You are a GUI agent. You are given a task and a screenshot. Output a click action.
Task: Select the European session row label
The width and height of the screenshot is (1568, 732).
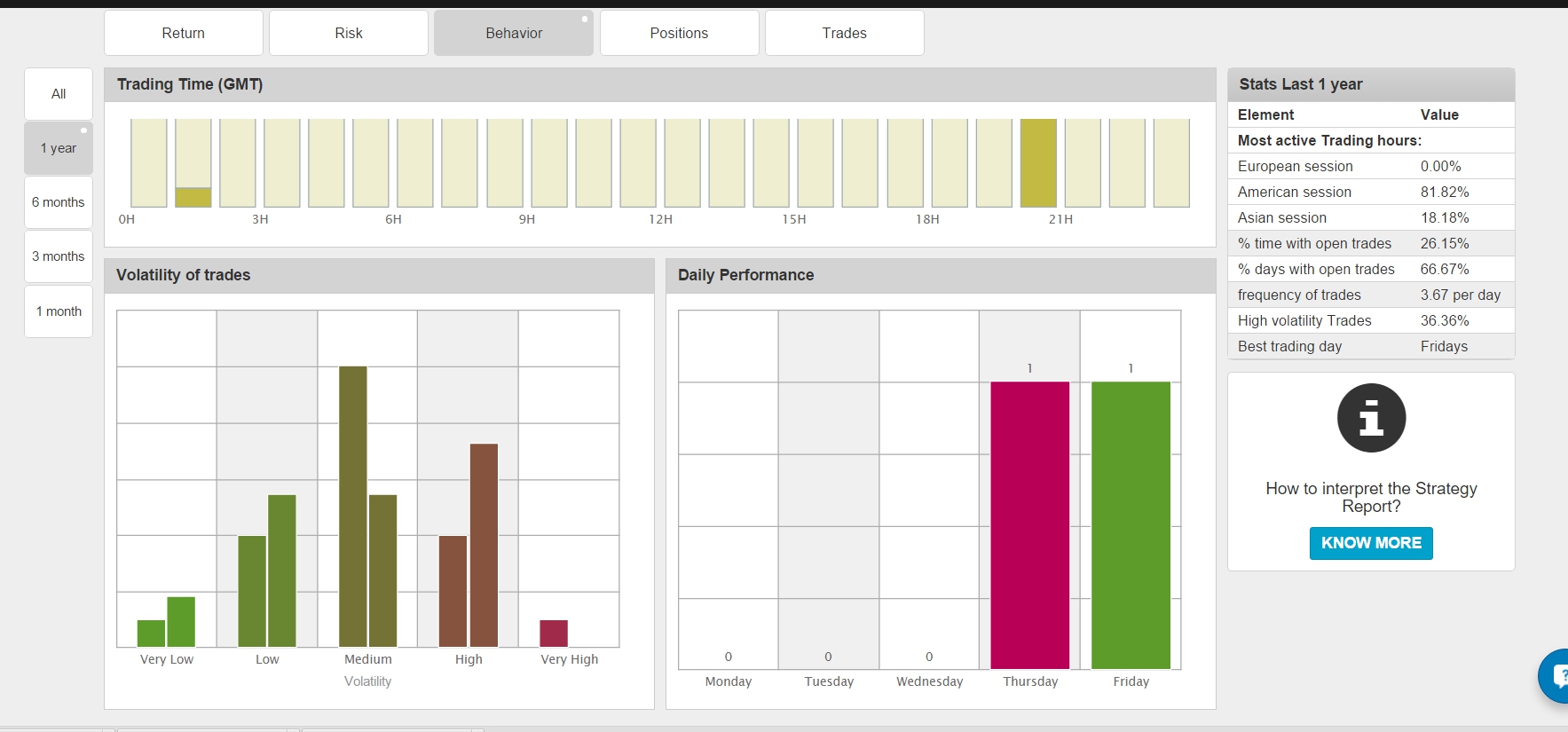pyautogui.click(x=1296, y=166)
